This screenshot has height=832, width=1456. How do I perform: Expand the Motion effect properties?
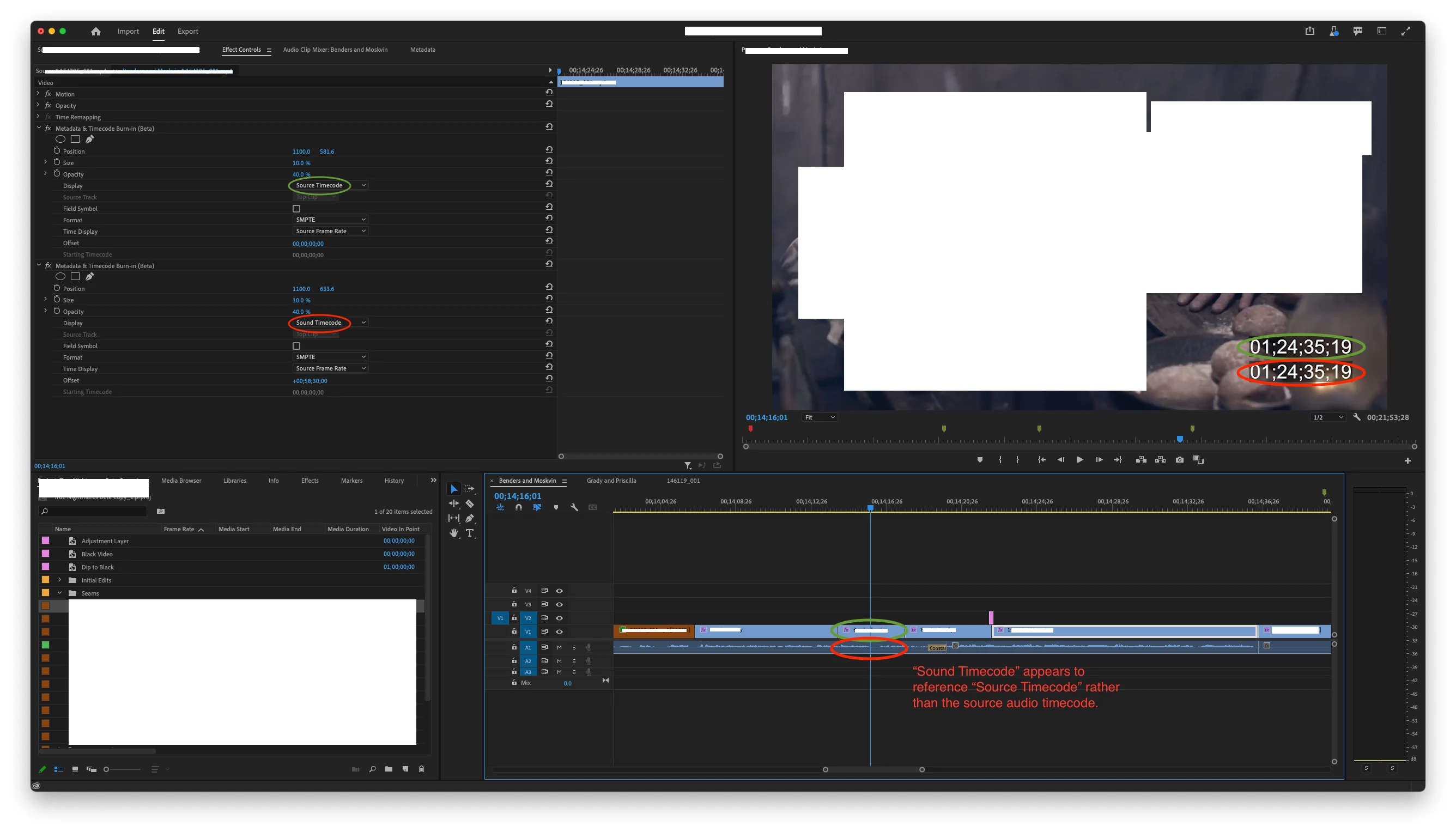click(38, 94)
